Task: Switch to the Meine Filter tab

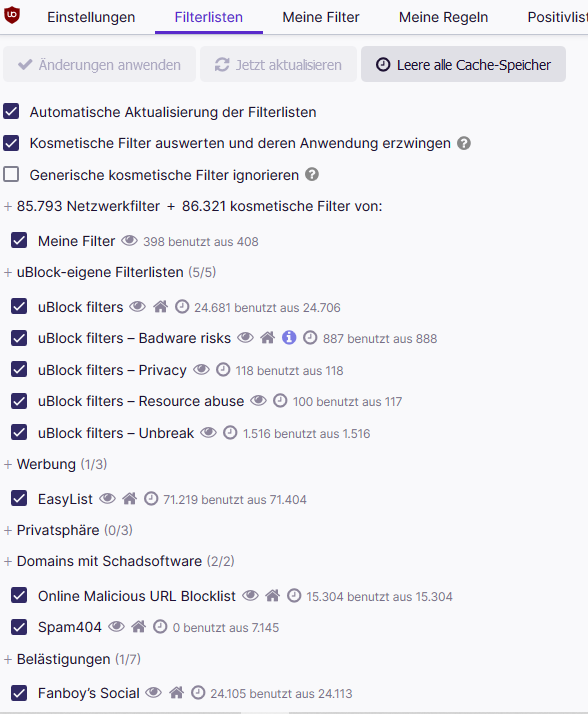Action: 321,17
